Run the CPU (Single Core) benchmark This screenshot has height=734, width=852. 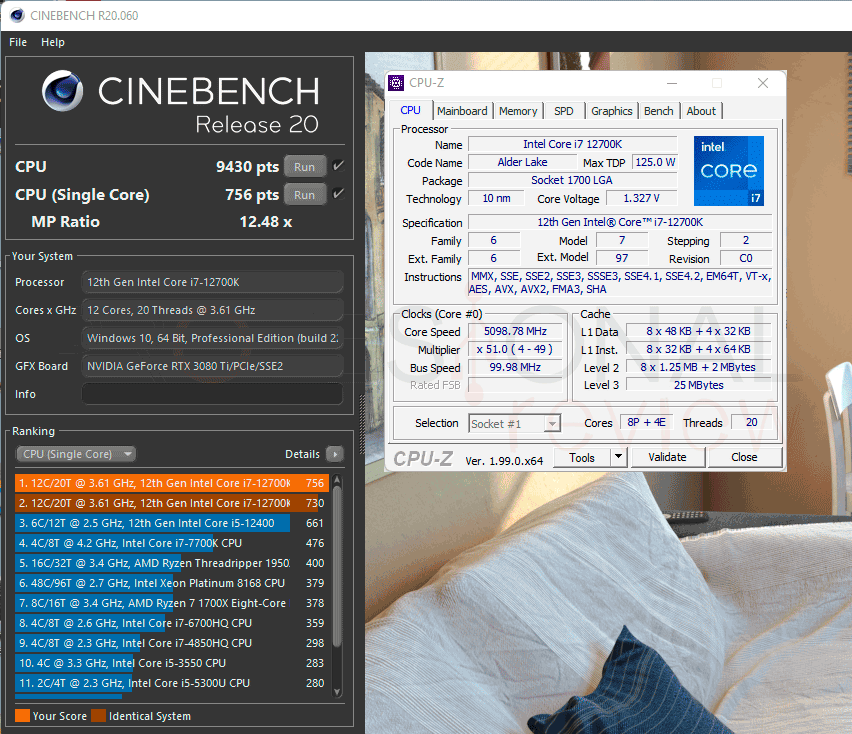(305, 195)
